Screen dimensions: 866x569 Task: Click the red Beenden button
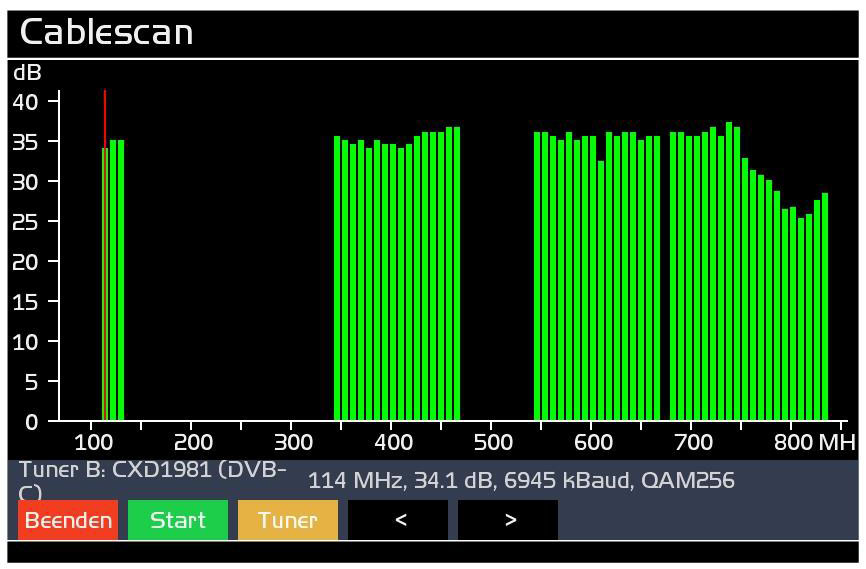click(68, 520)
